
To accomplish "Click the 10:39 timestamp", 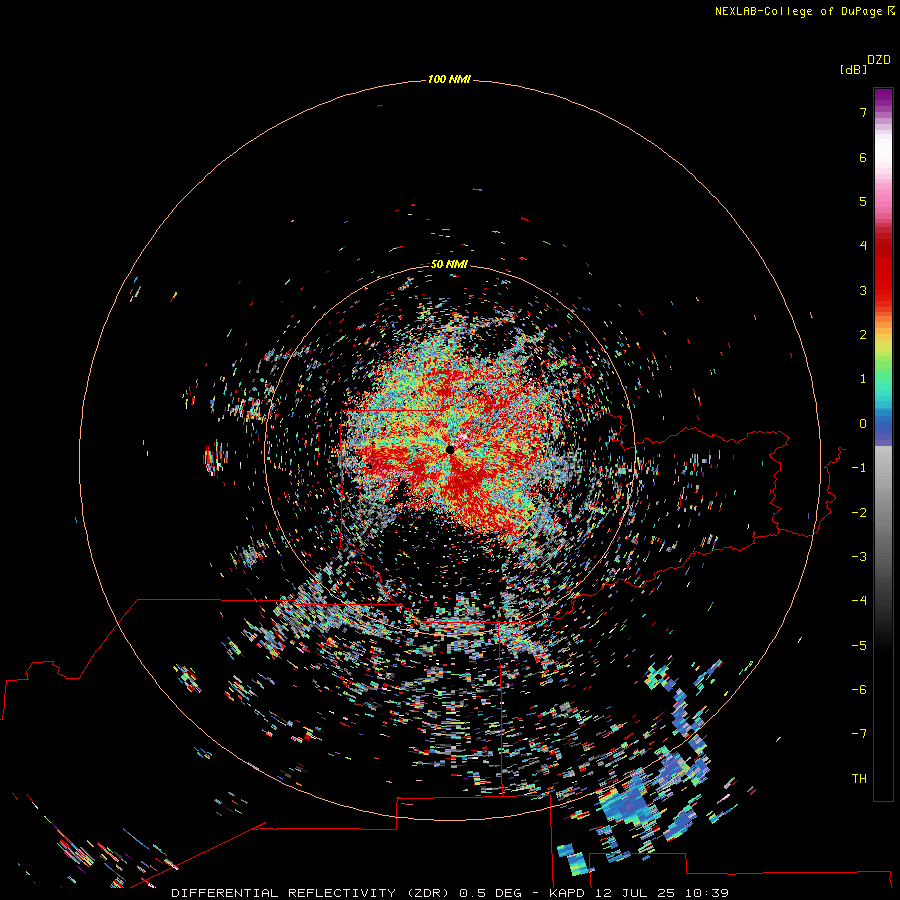I will point(707,893).
